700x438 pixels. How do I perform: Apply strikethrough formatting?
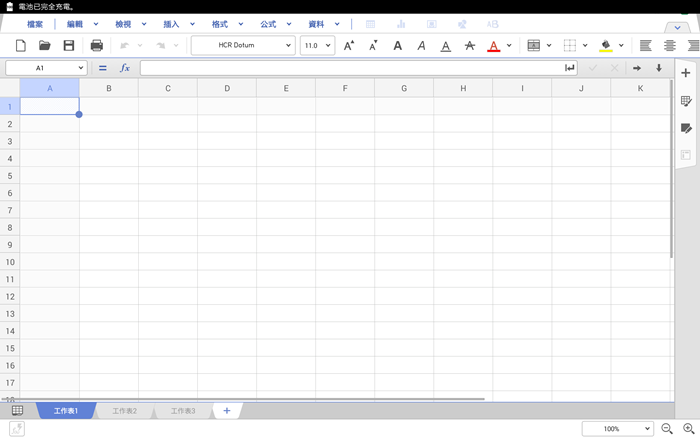469,46
